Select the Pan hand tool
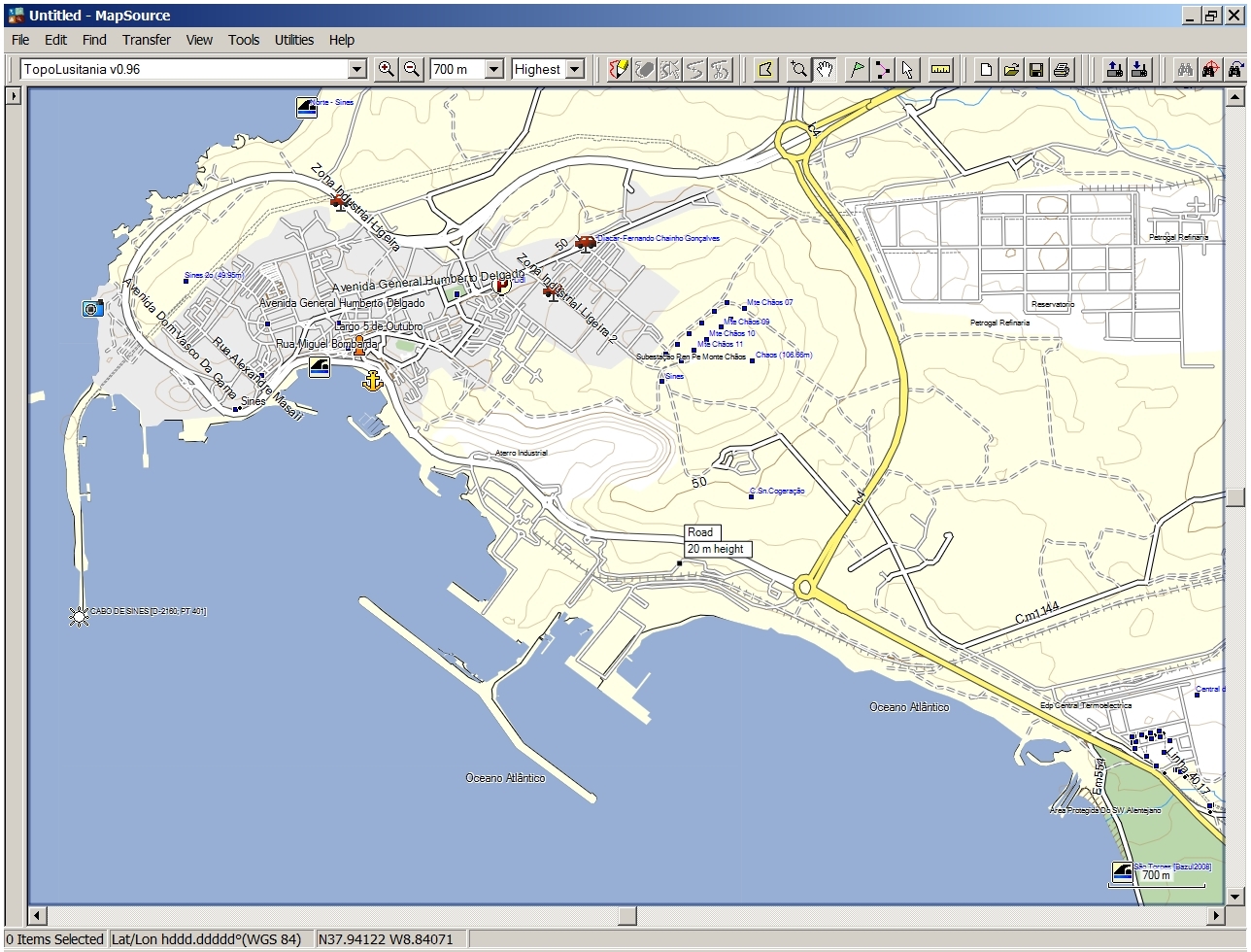 824,69
